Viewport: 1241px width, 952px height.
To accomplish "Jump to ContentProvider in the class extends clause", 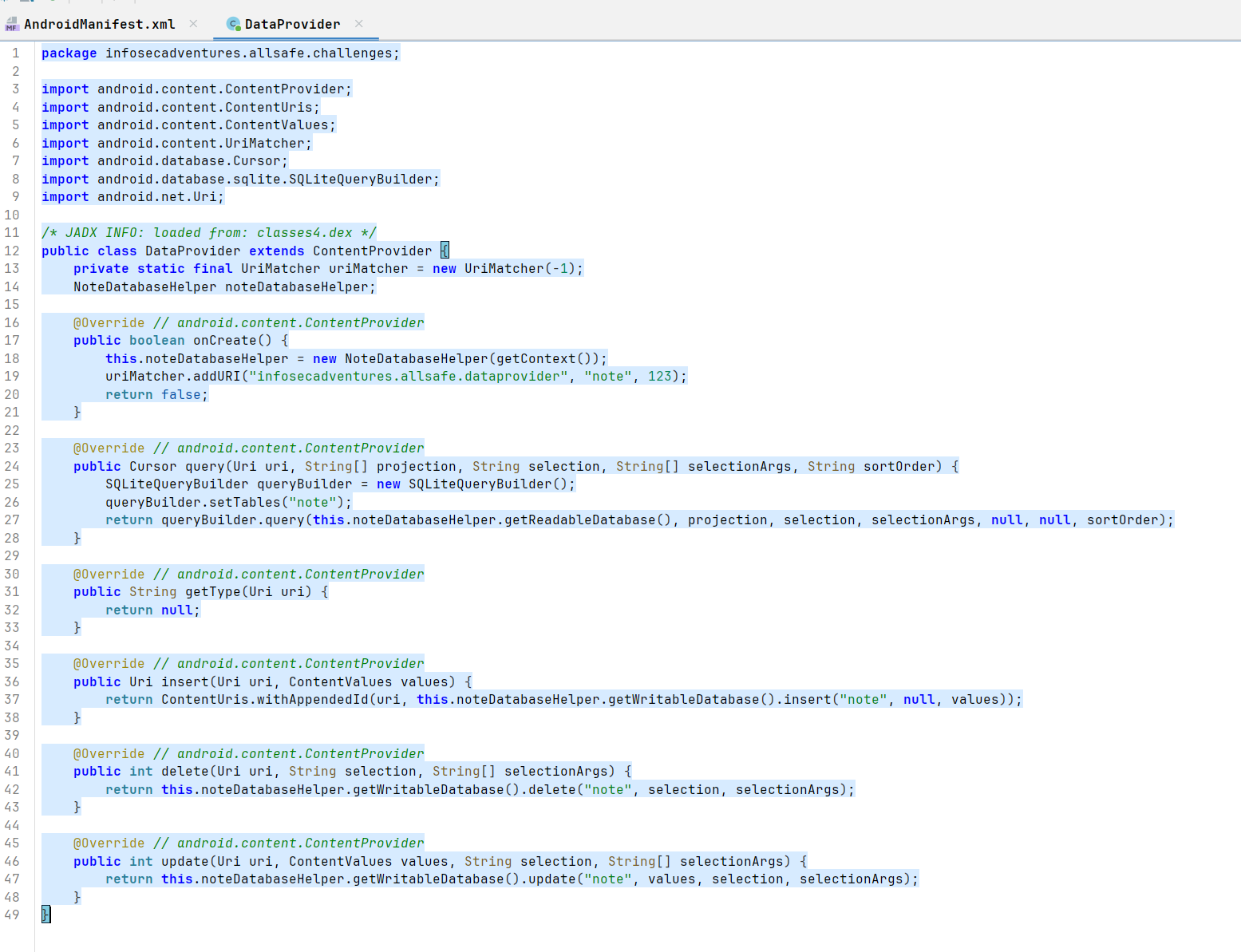I will coord(372,251).
